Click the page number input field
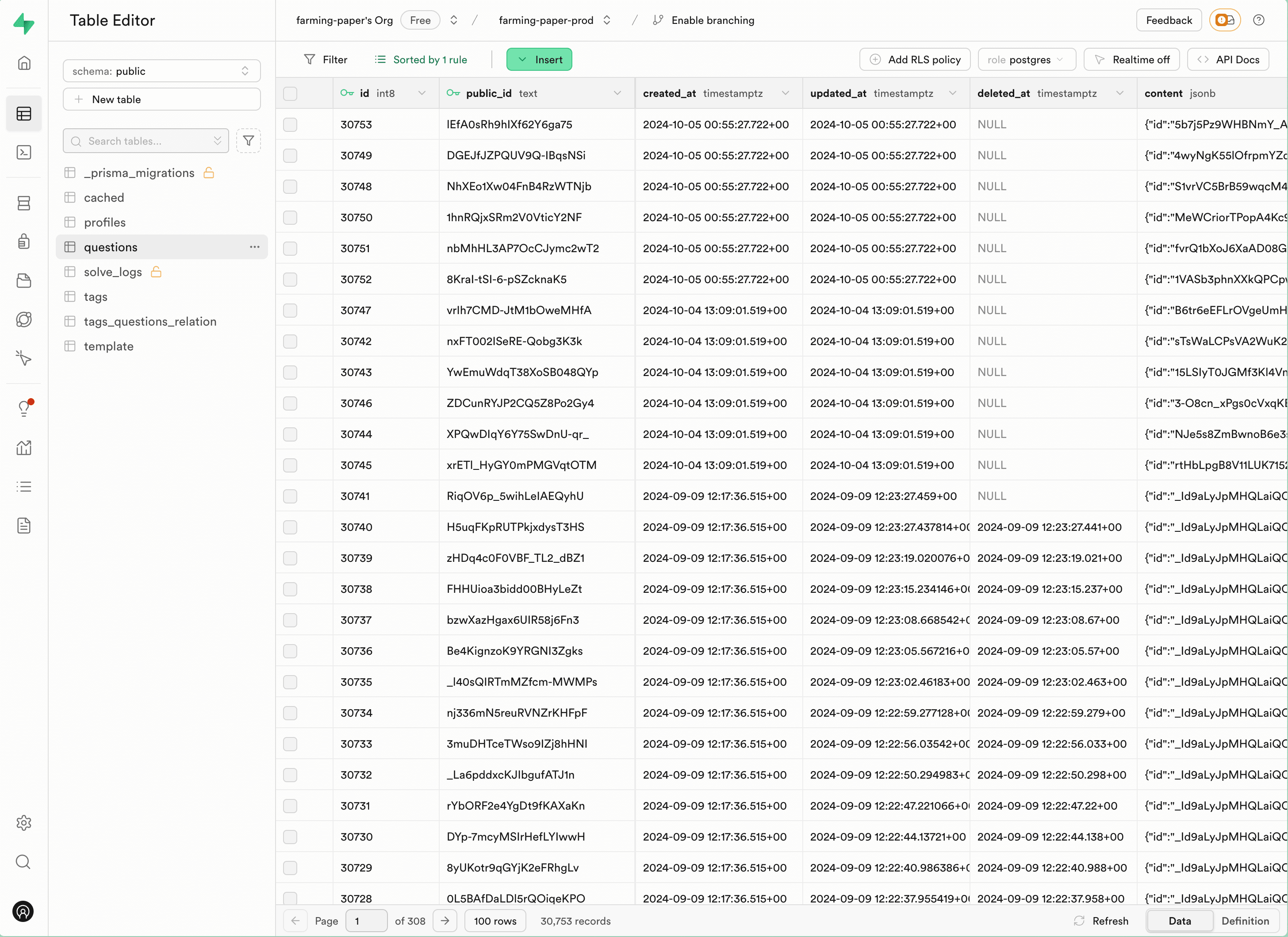This screenshot has height=937, width=1288. click(366, 921)
